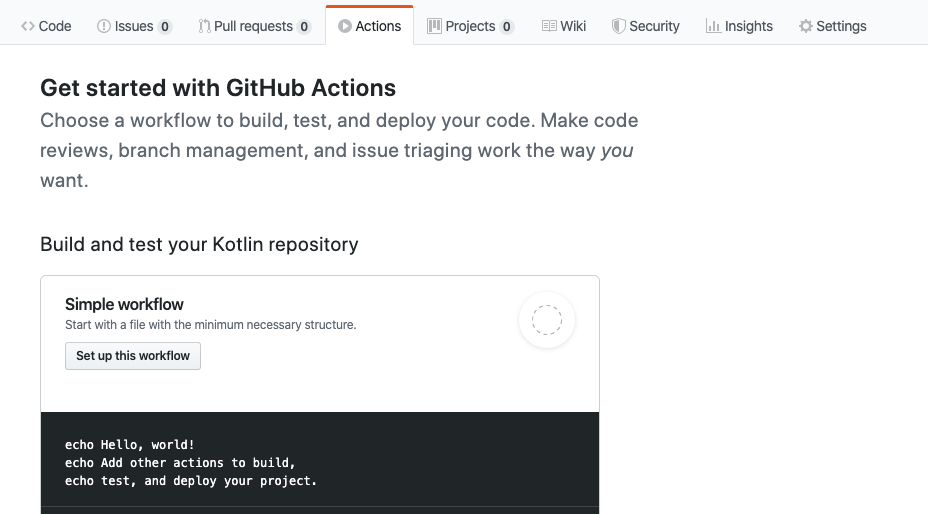Viewport: 928px width, 514px height.
Task: Click the Projects board icon
Action: (434, 26)
